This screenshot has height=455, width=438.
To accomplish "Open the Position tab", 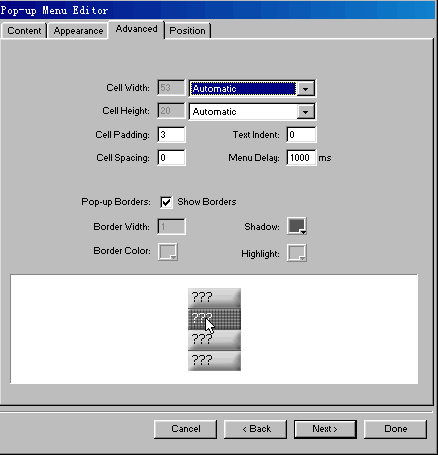I will [187, 31].
